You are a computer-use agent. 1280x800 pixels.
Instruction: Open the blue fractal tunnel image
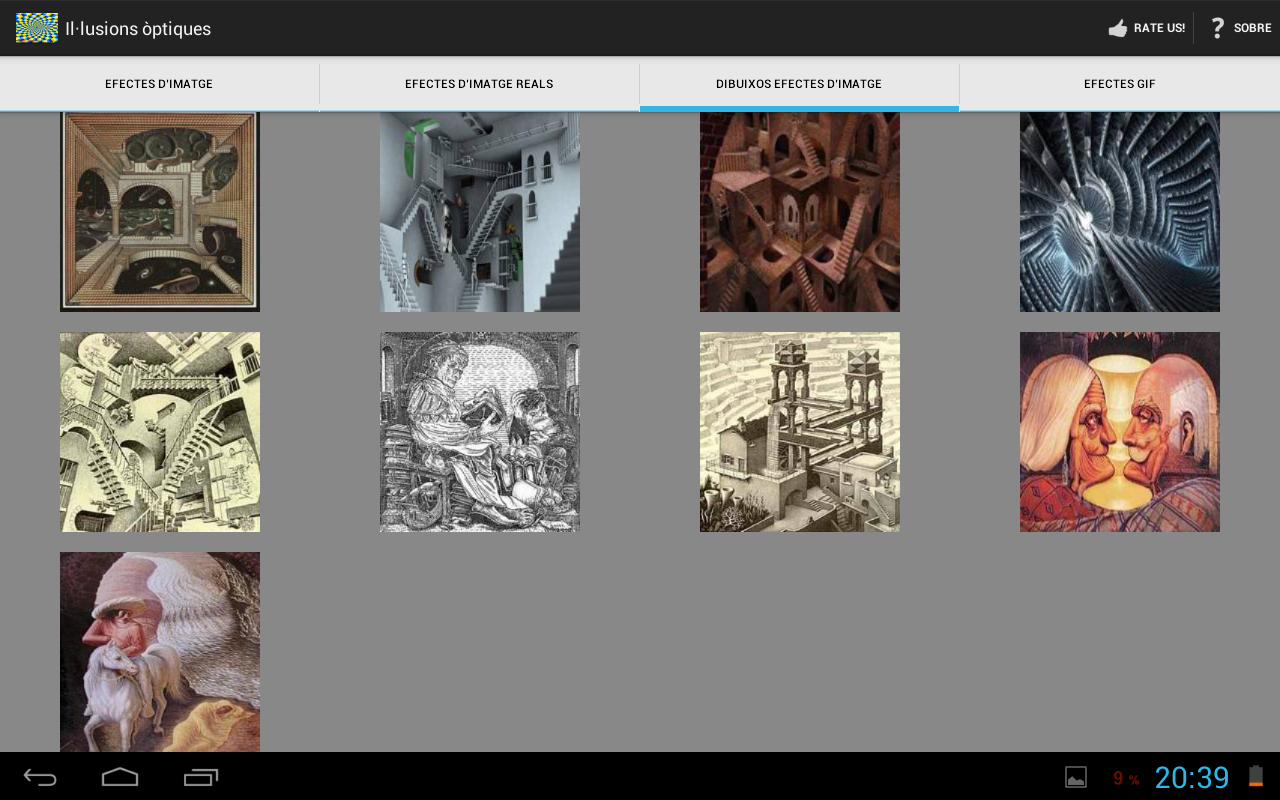click(1120, 212)
